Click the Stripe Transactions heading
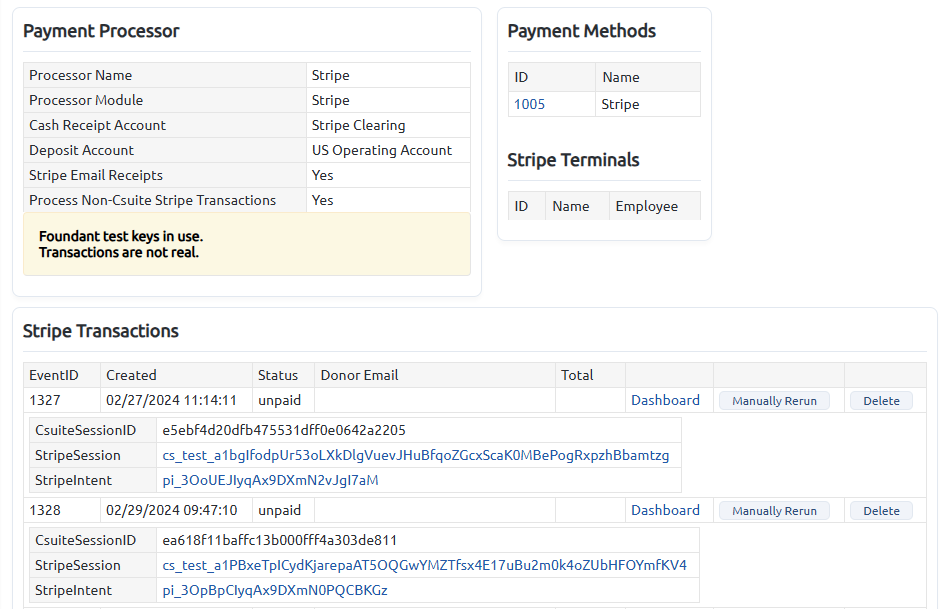The width and height of the screenshot is (949, 609). pyautogui.click(x=100, y=331)
